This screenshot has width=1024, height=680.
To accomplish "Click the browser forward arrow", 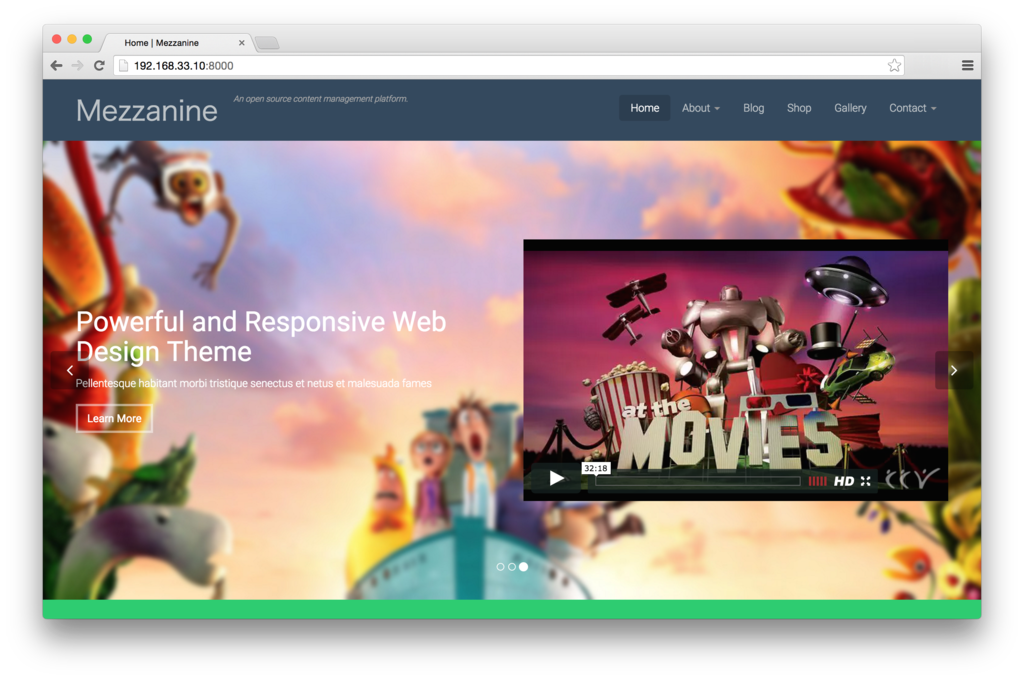I will point(78,65).
